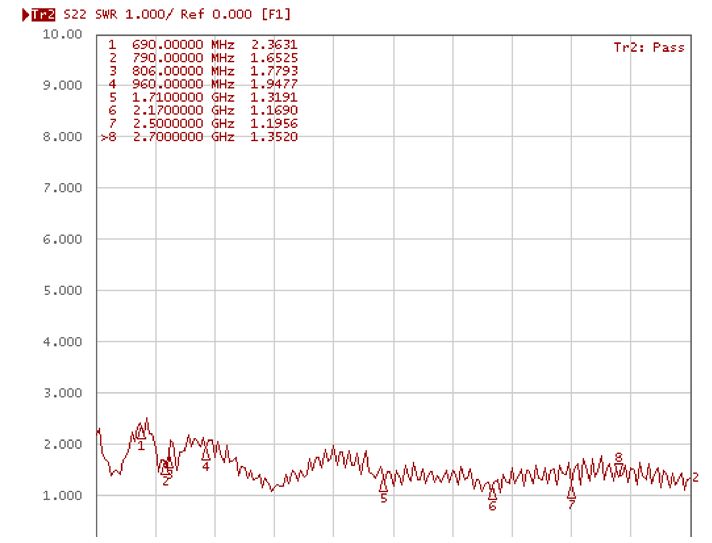Image resolution: width=712 pixels, height=543 pixels.
Task: Select marker 4 on the SWR trace
Action: coord(206,454)
